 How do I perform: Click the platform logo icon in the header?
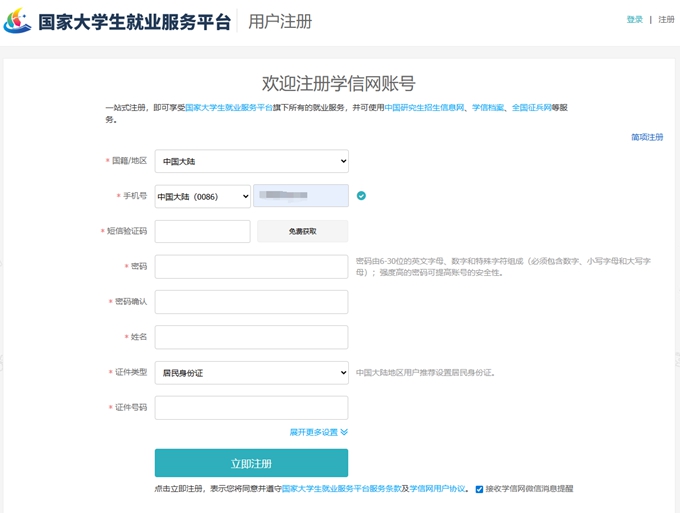[18, 21]
